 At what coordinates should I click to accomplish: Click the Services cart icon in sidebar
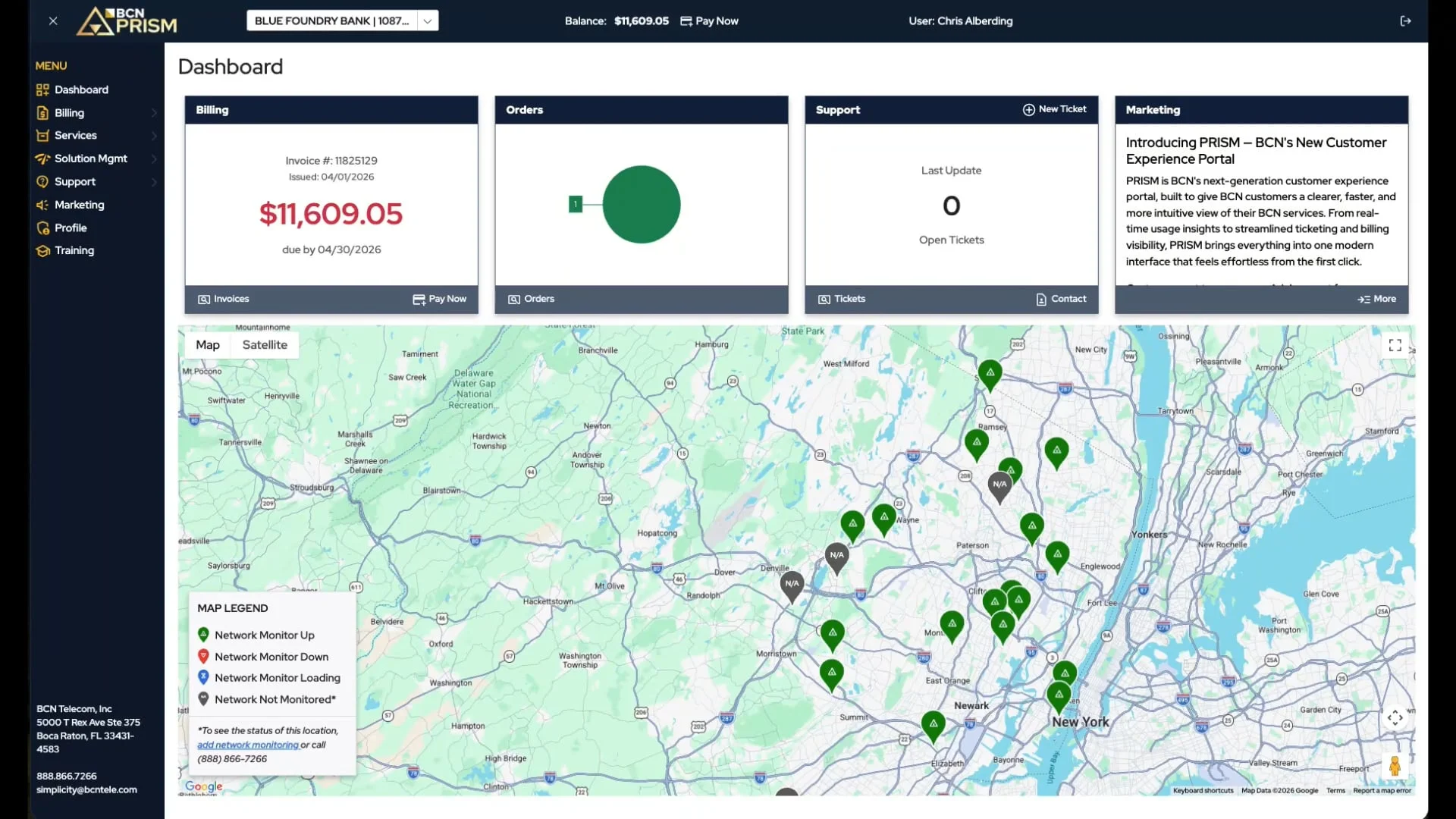coord(42,136)
